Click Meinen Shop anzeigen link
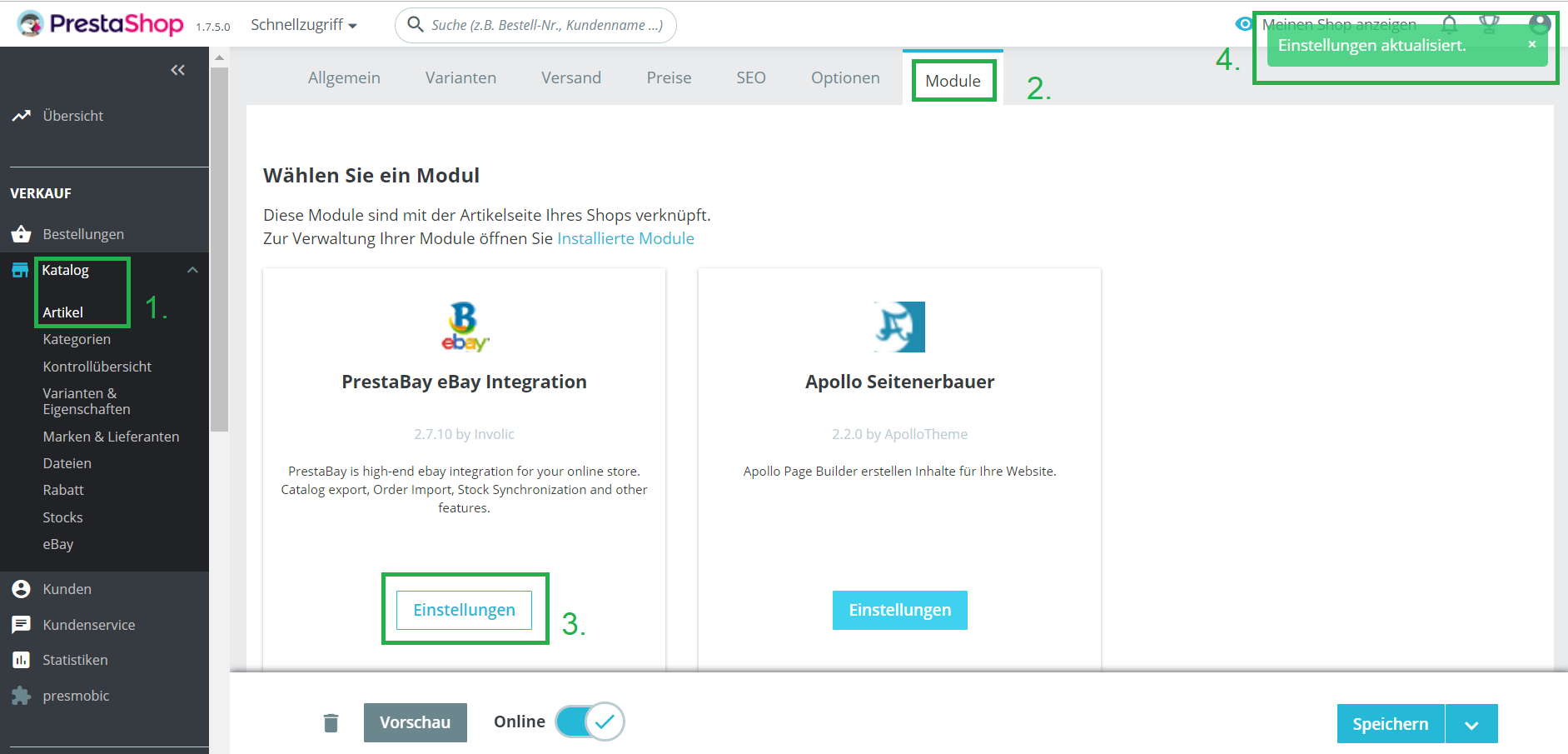 (x=1339, y=24)
